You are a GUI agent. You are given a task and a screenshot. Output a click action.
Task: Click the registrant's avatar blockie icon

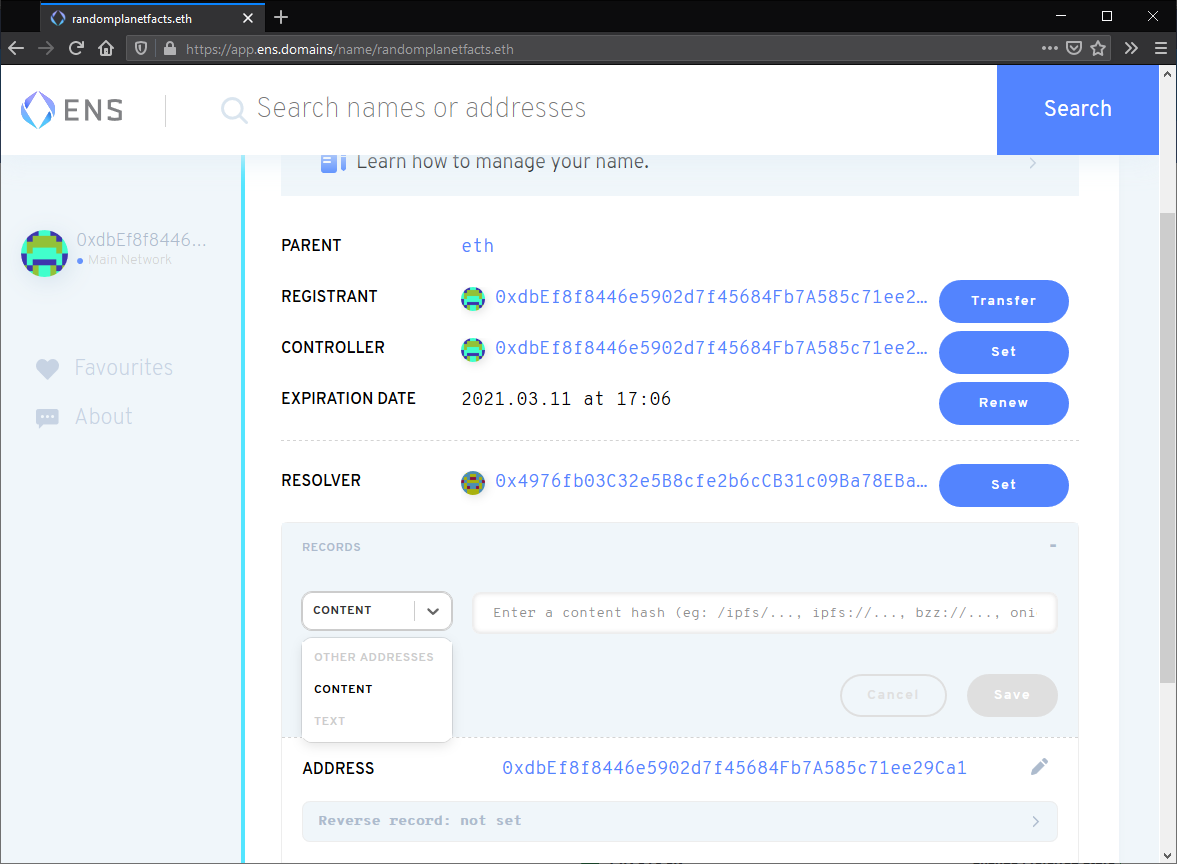coord(473,298)
